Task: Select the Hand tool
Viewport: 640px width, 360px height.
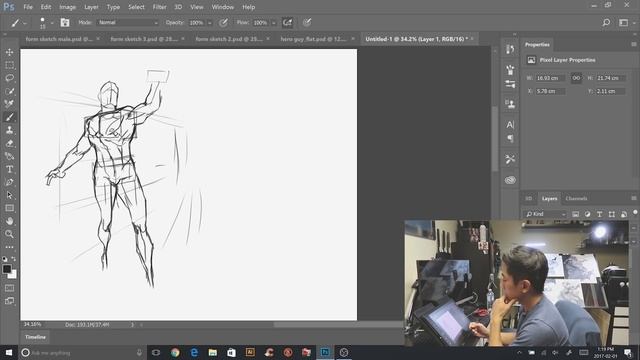Action: [x=9, y=221]
